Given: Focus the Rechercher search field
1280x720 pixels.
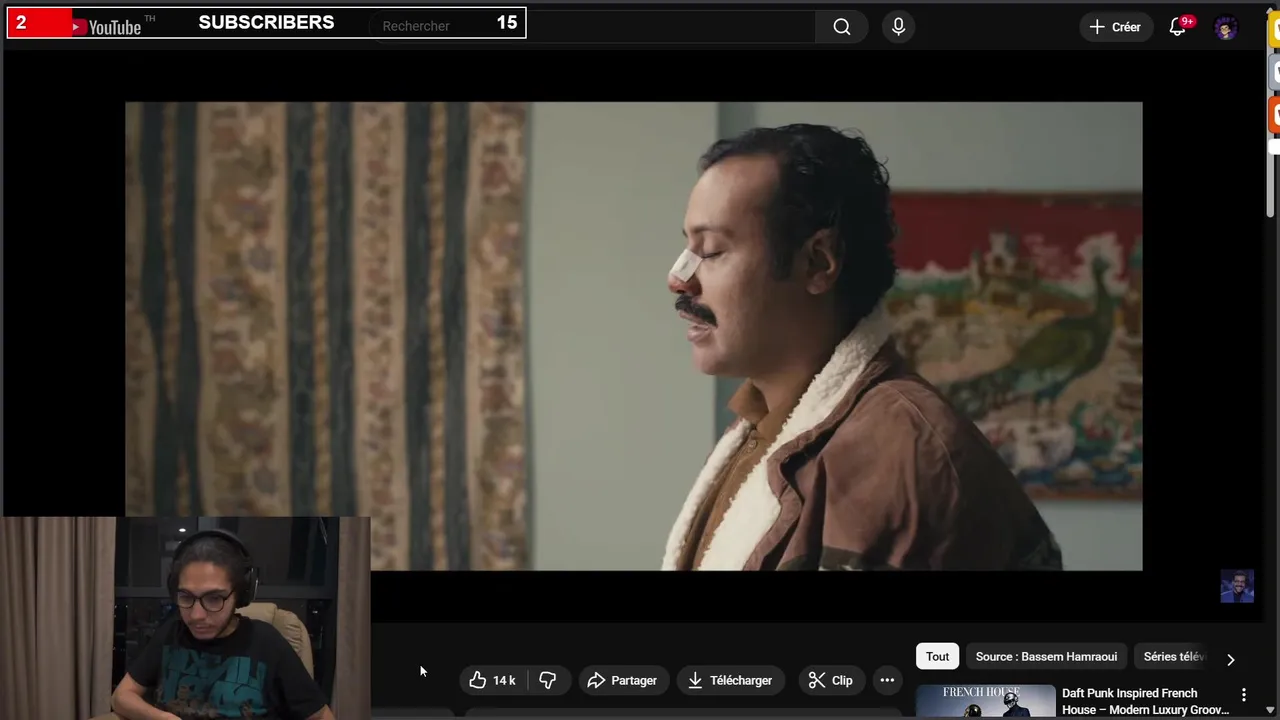Looking at the screenshot, I should [x=592, y=27].
